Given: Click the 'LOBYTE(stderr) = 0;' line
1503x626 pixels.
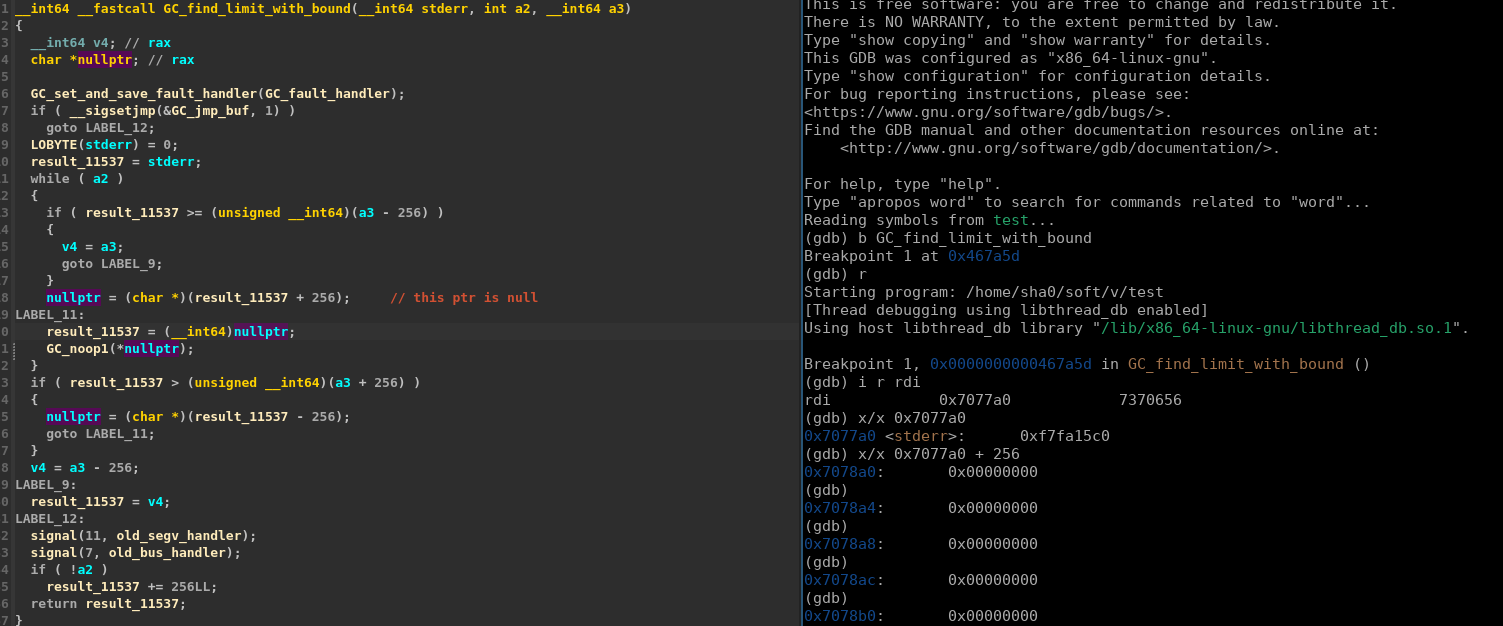Looking at the screenshot, I should click(x=104, y=145).
